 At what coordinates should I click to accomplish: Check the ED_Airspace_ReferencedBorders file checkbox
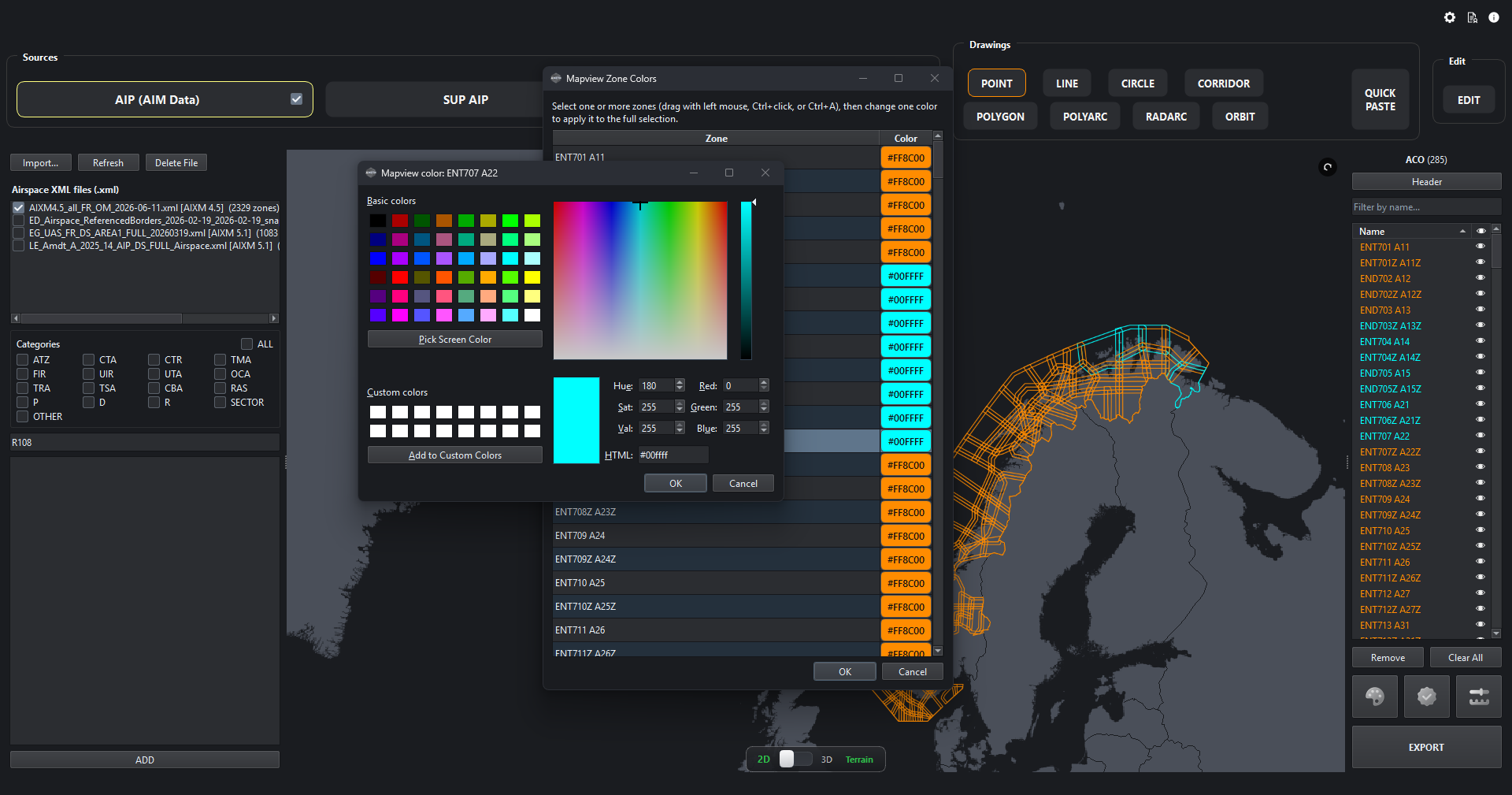(x=19, y=221)
